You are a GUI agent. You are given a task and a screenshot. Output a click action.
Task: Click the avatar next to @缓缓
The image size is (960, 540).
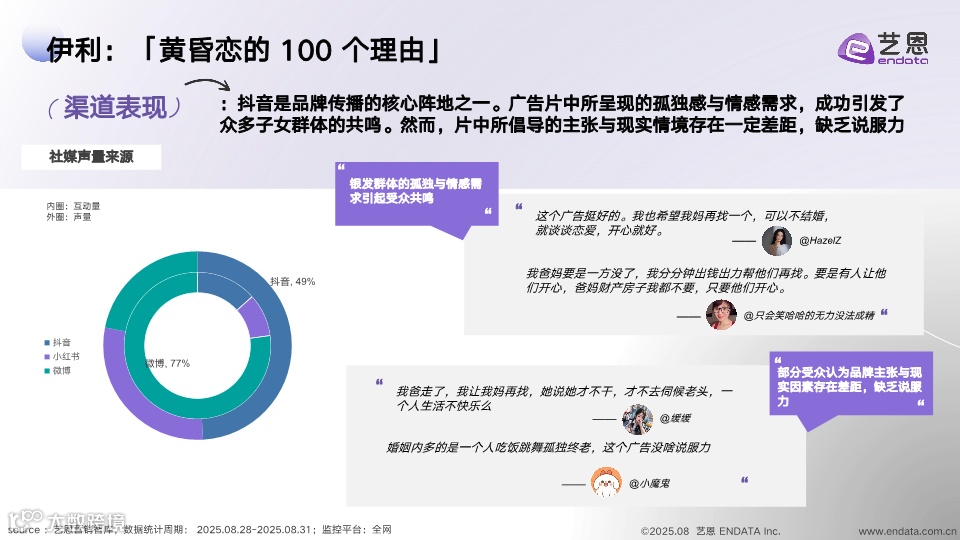[x=637, y=419]
